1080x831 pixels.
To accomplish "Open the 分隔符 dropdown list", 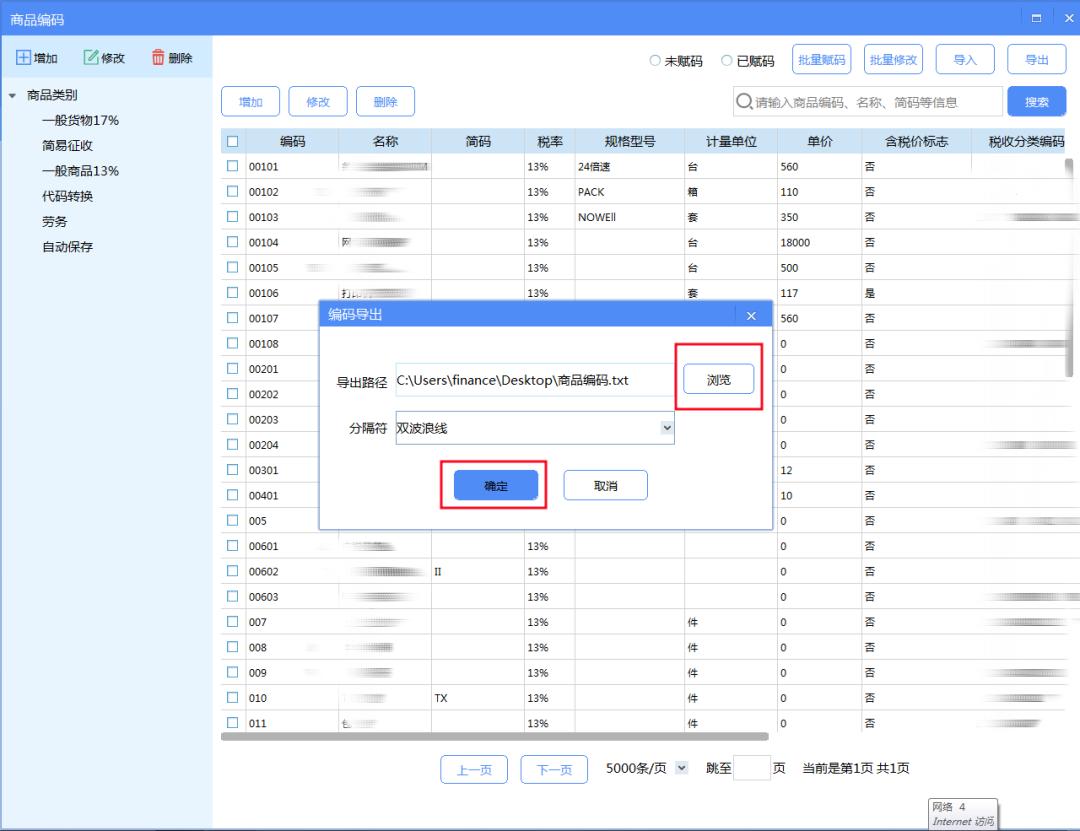I will pyautogui.click(x=667, y=428).
